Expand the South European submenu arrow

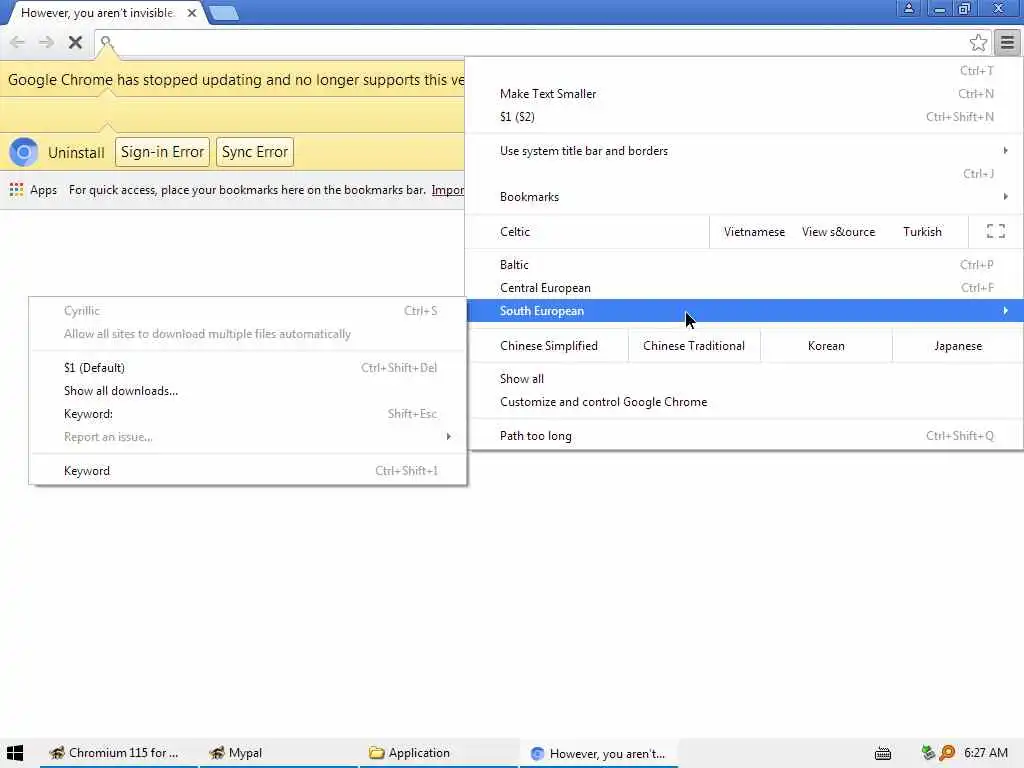point(1005,311)
